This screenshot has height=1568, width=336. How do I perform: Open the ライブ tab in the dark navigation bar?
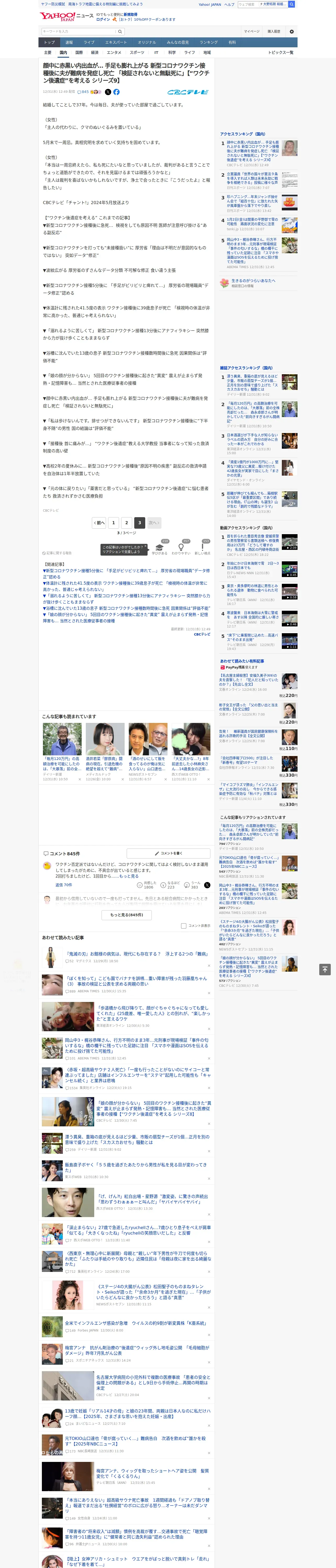click(x=89, y=43)
